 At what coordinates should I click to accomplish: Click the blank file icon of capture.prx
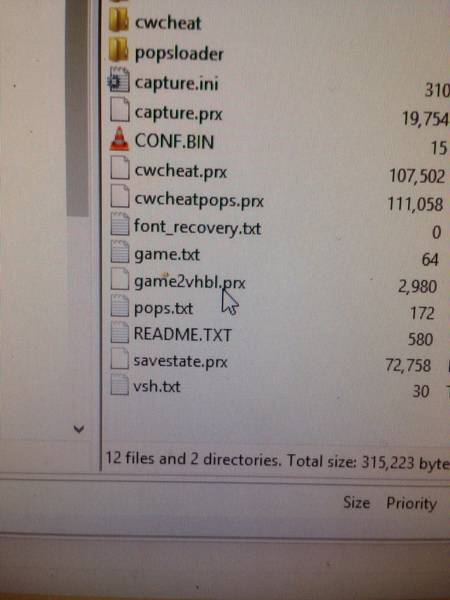(119, 109)
